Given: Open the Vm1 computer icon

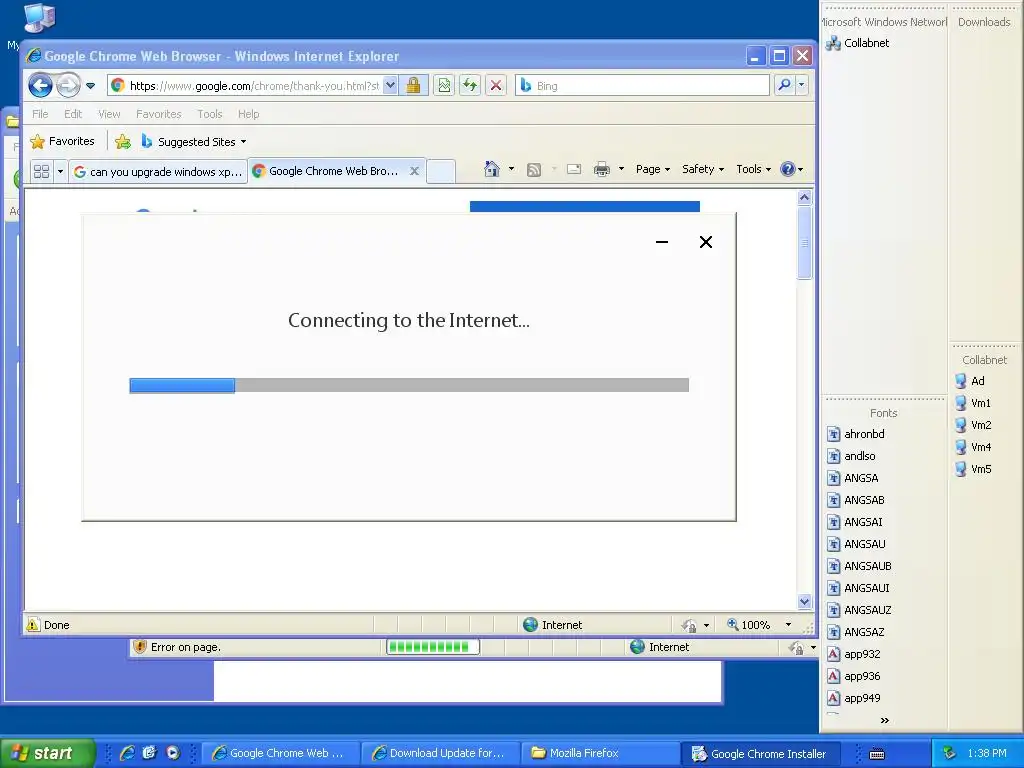Looking at the screenshot, I should point(972,403).
